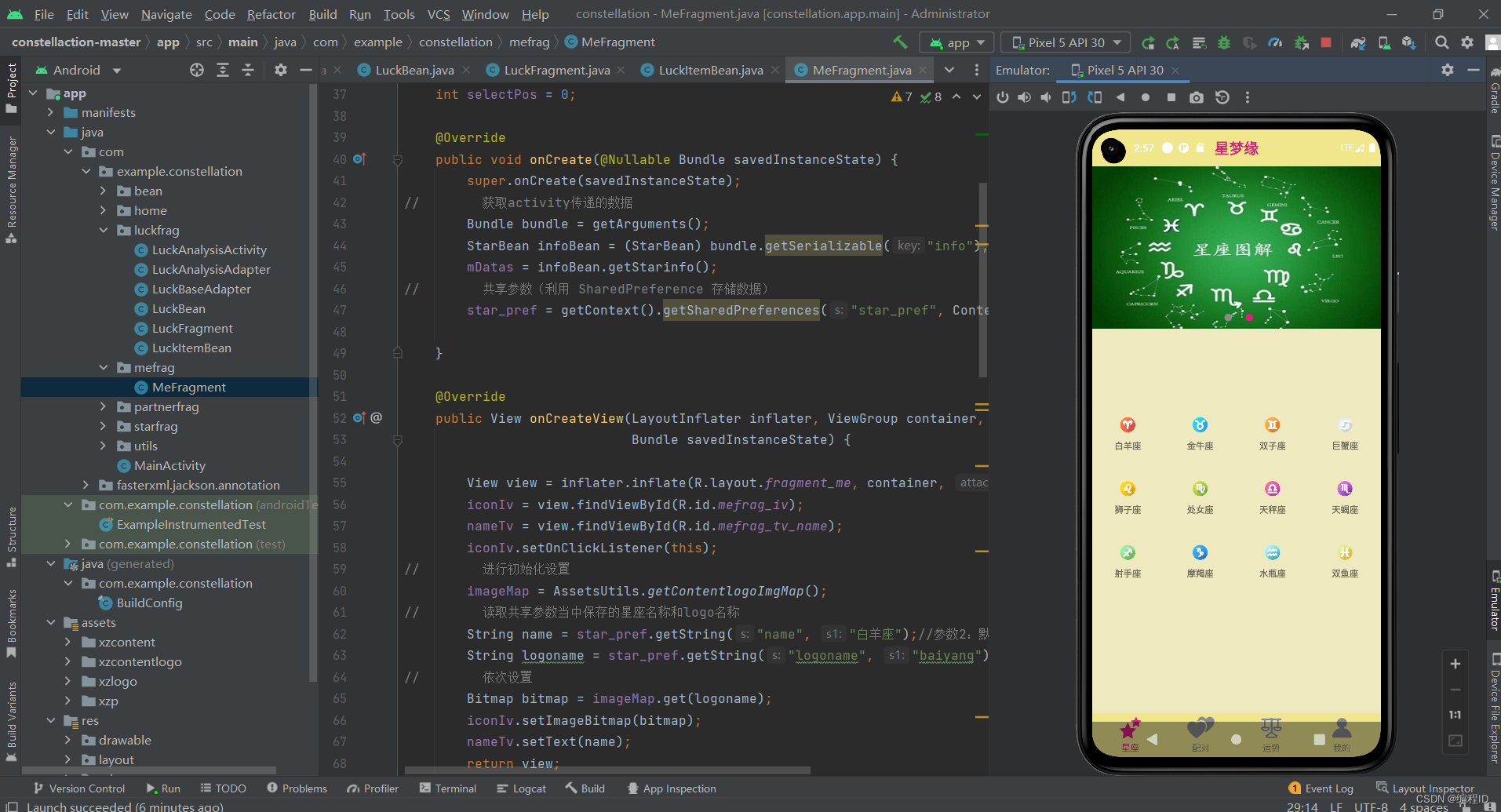Open the Refactor menu

(x=271, y=14)
